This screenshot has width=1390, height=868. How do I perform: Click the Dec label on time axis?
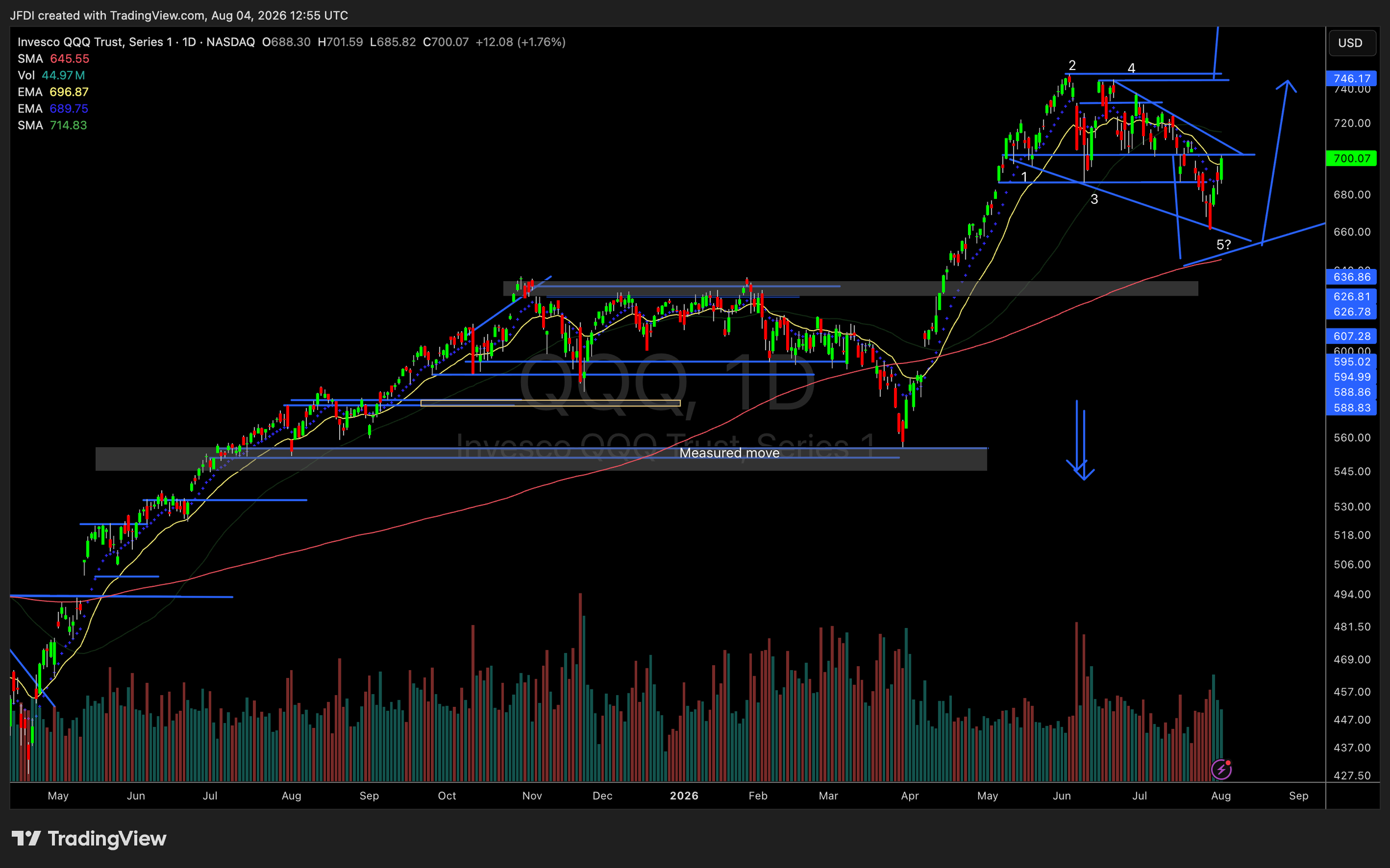click(603, 796)
